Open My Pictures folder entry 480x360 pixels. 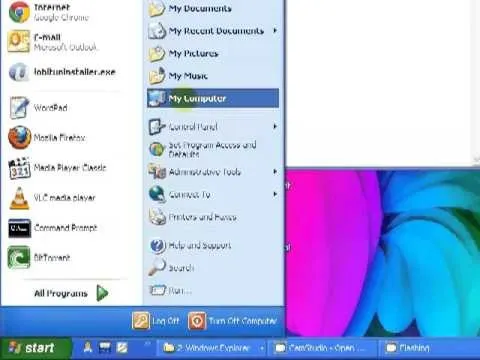pos(213,53)
